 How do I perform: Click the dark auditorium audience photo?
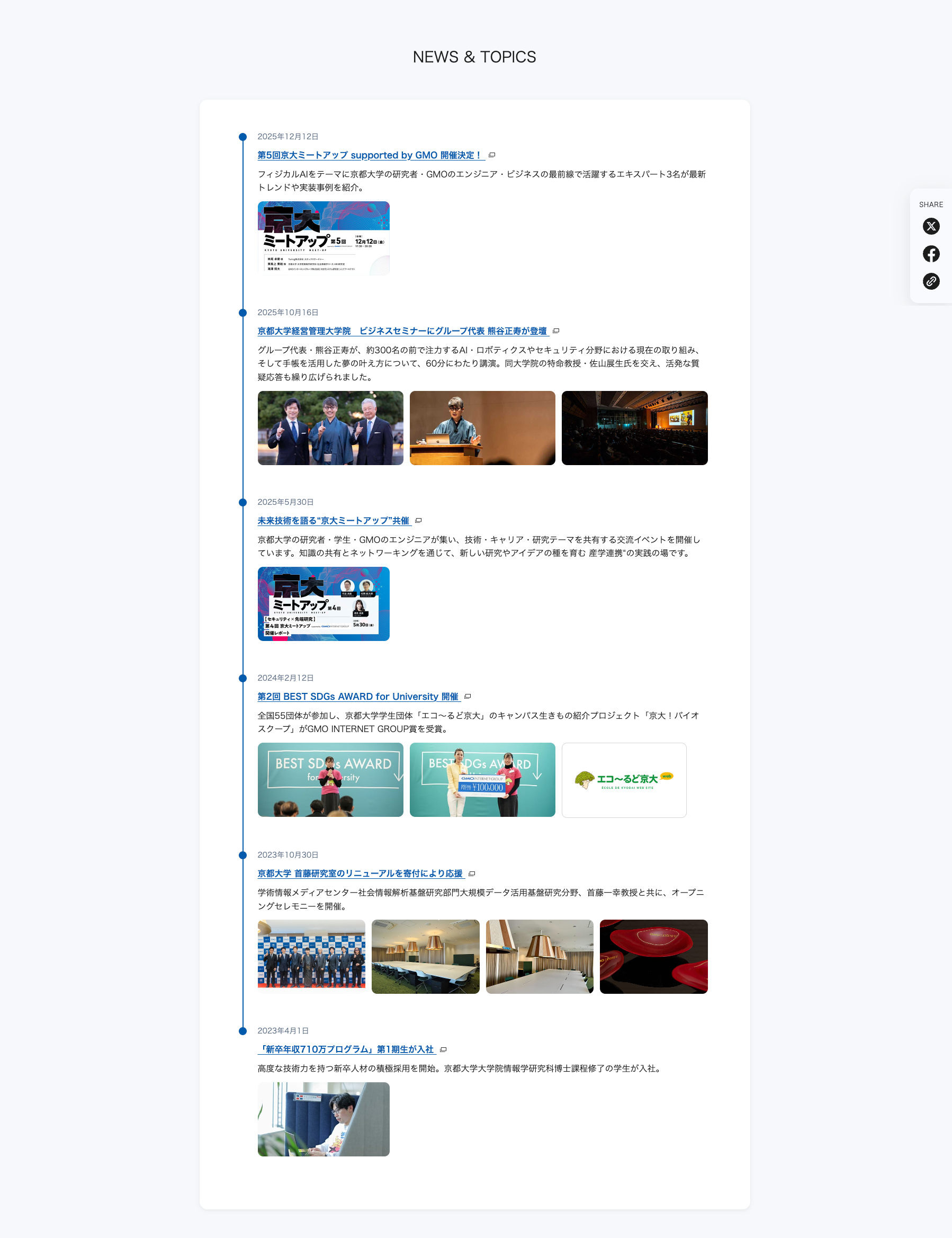point(634,428)
